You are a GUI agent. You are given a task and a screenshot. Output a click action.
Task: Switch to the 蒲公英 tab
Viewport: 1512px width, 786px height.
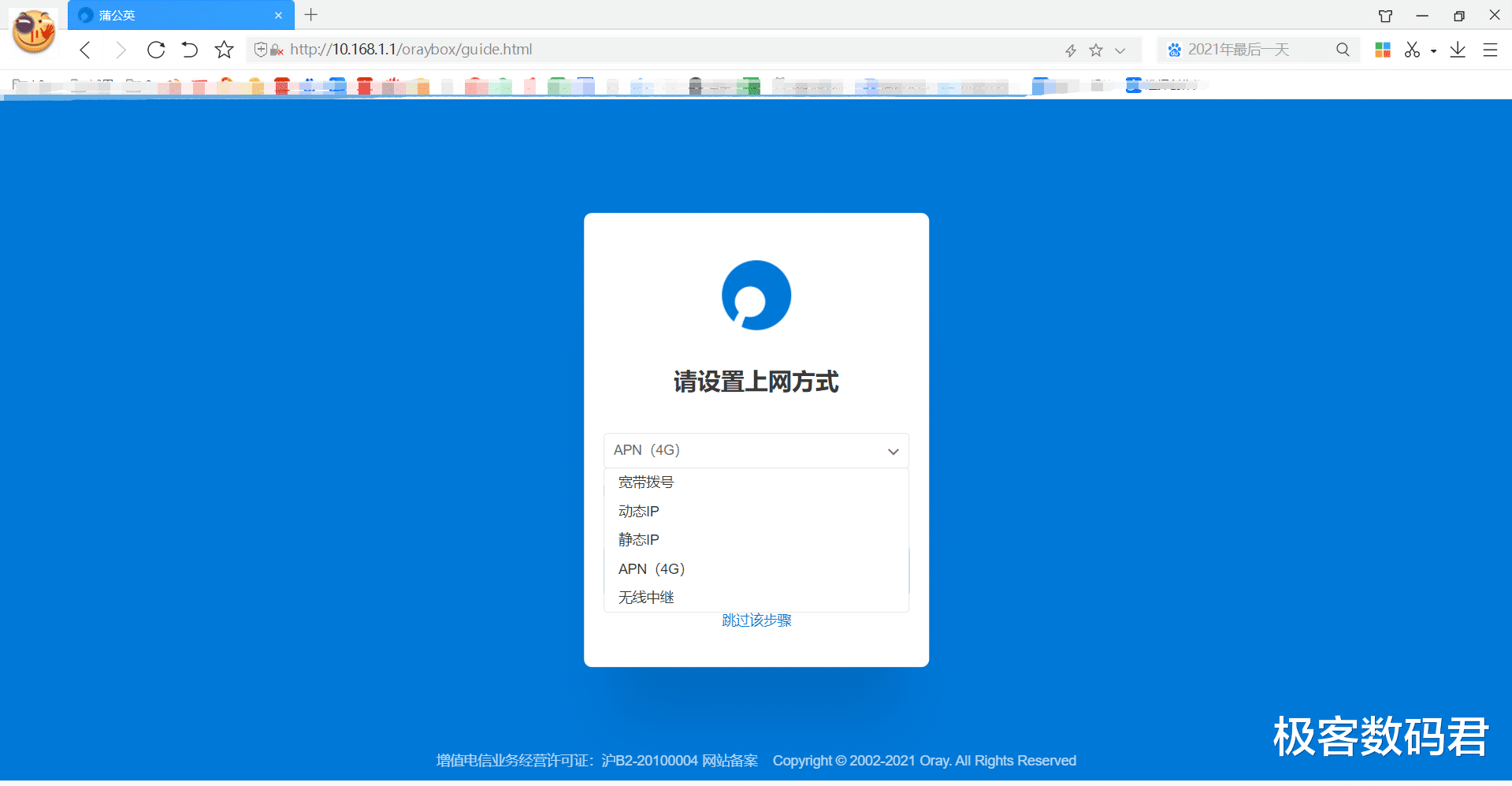click(x=180, y=15)
